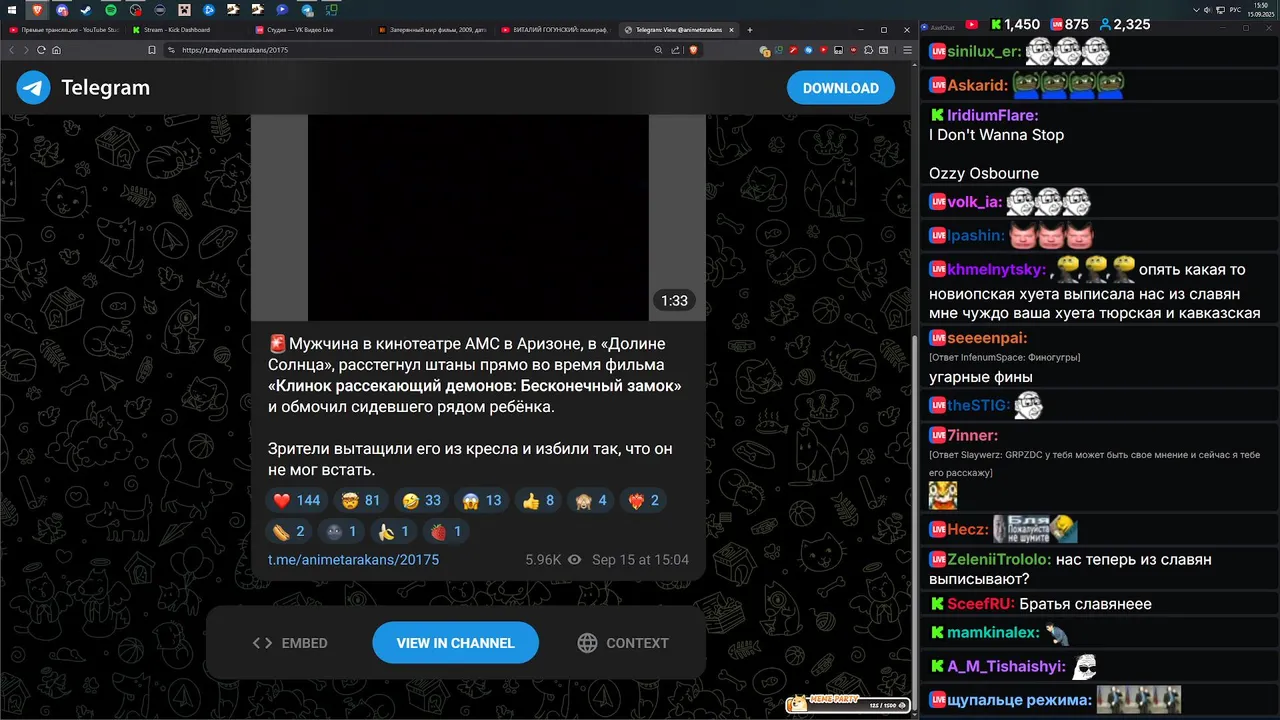Switch to VK Видео Live studio tab
Image resolution: width=1280 pixels, height=720 pixels.
pyautogui.click(x=311, y=30)
